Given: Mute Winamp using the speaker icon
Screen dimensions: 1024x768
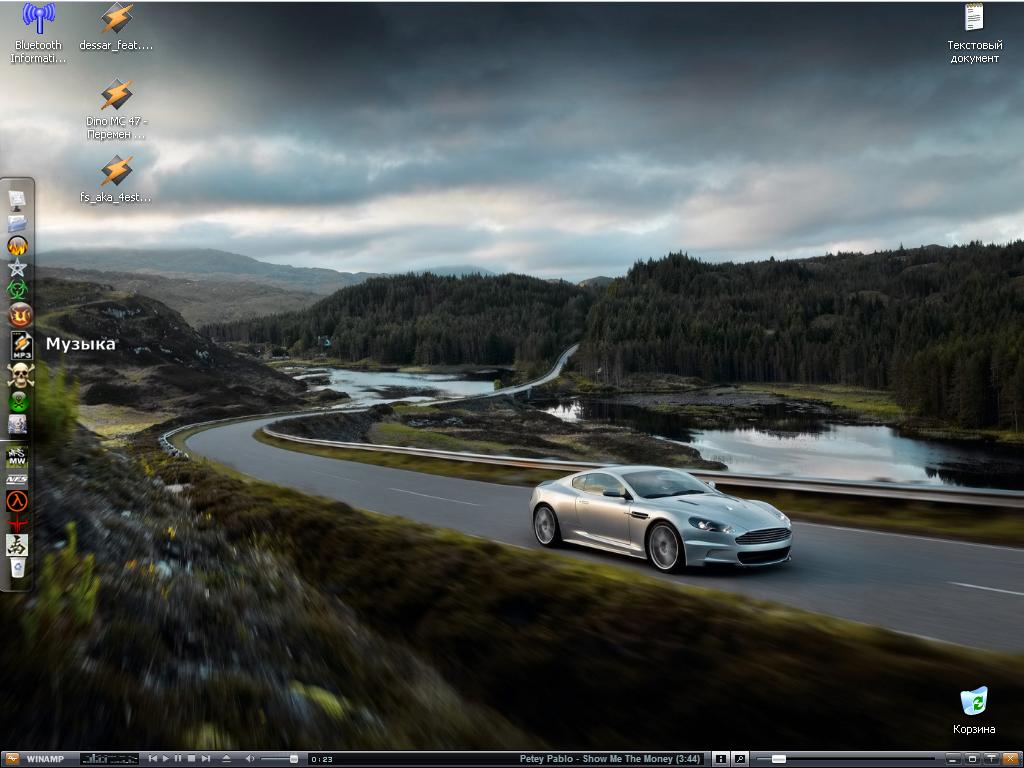Looking at the screenshot, I should pyautogui.click(x=249, y=759).
